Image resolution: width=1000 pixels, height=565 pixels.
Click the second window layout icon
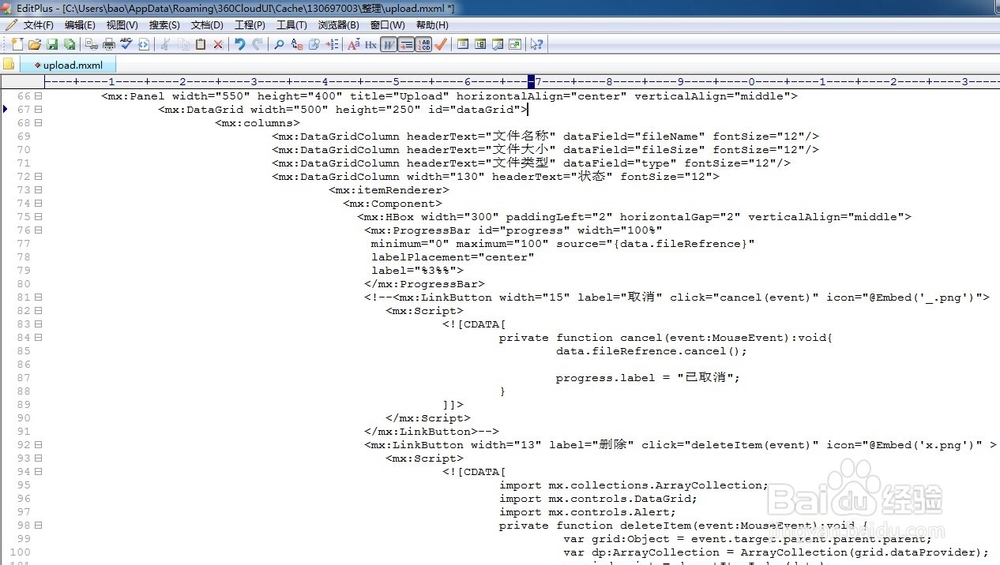point(480,44)
